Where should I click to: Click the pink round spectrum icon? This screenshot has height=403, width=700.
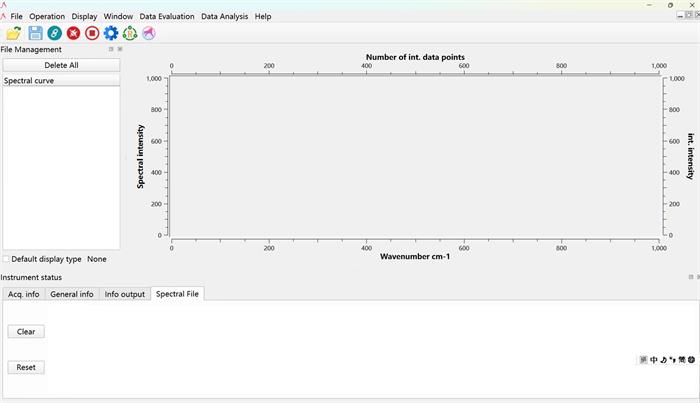click(149, 33)
